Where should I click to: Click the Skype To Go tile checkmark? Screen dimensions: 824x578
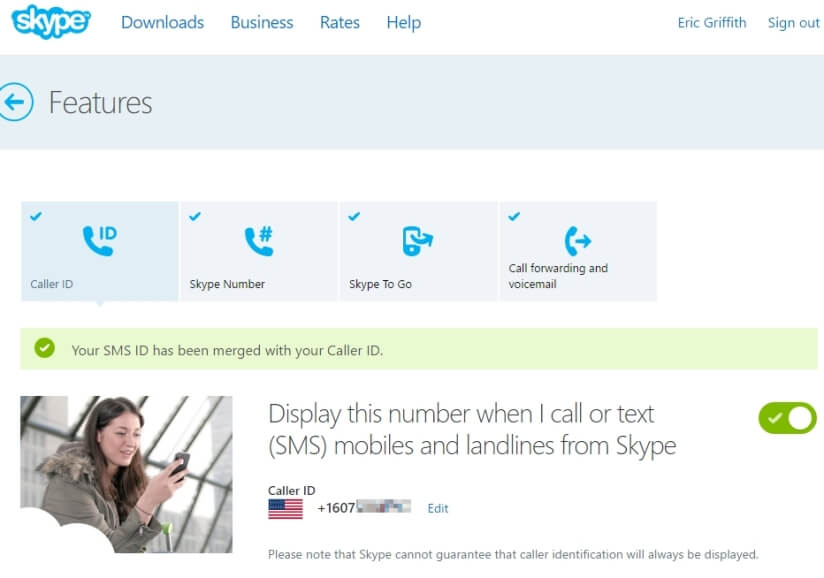pos(354,215)
